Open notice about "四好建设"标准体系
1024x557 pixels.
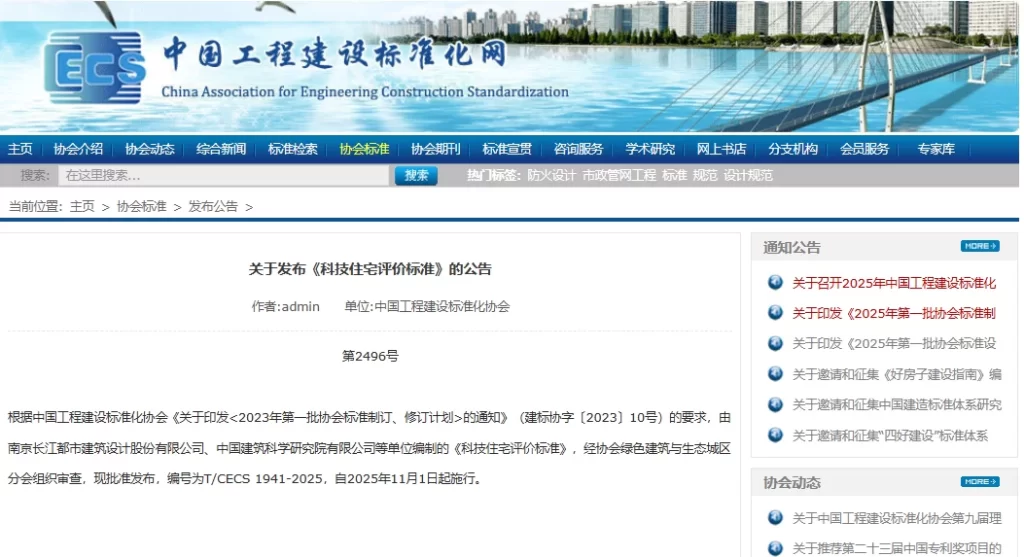(x=890, y=436)
